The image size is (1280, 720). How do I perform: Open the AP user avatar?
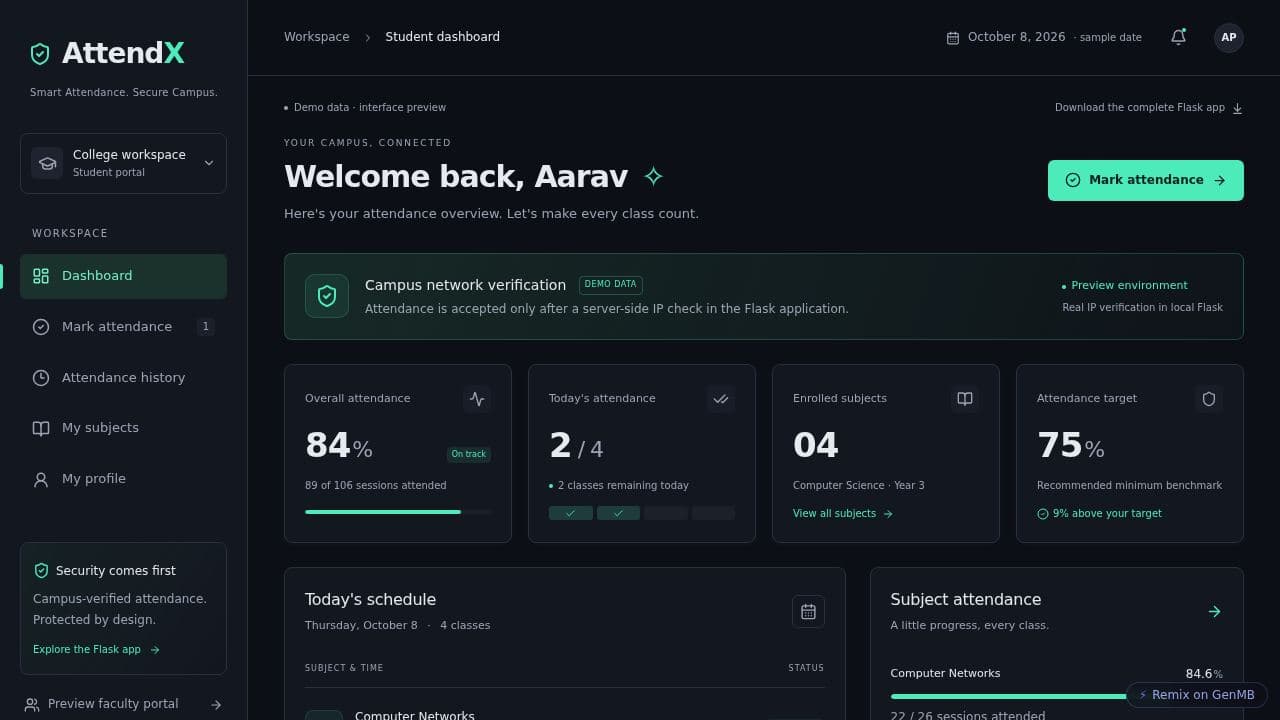[x=1229, y=37]
